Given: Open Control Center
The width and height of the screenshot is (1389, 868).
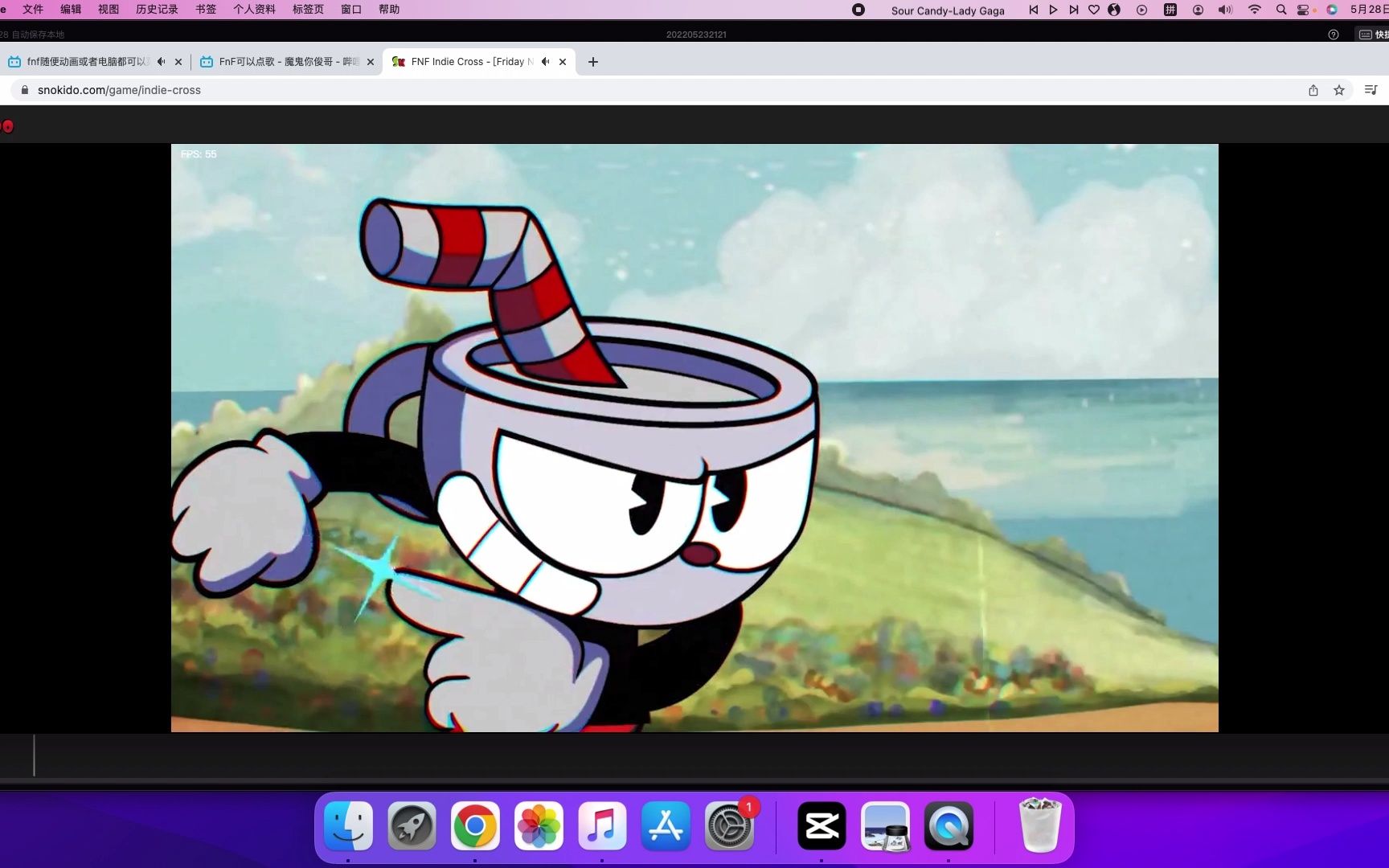Looking at the screenshot, I should 1303,10.
